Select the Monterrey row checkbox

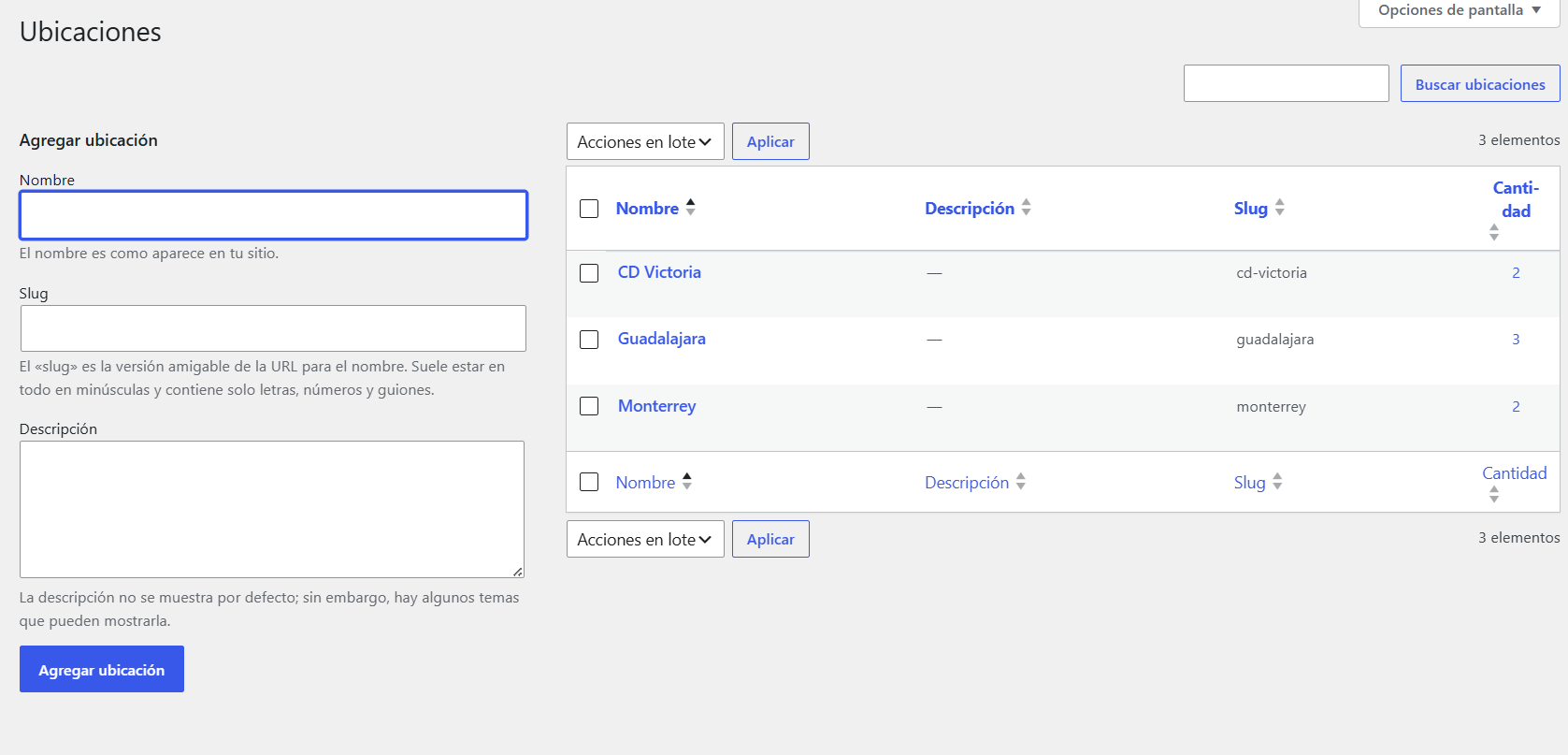coord(589,406)
